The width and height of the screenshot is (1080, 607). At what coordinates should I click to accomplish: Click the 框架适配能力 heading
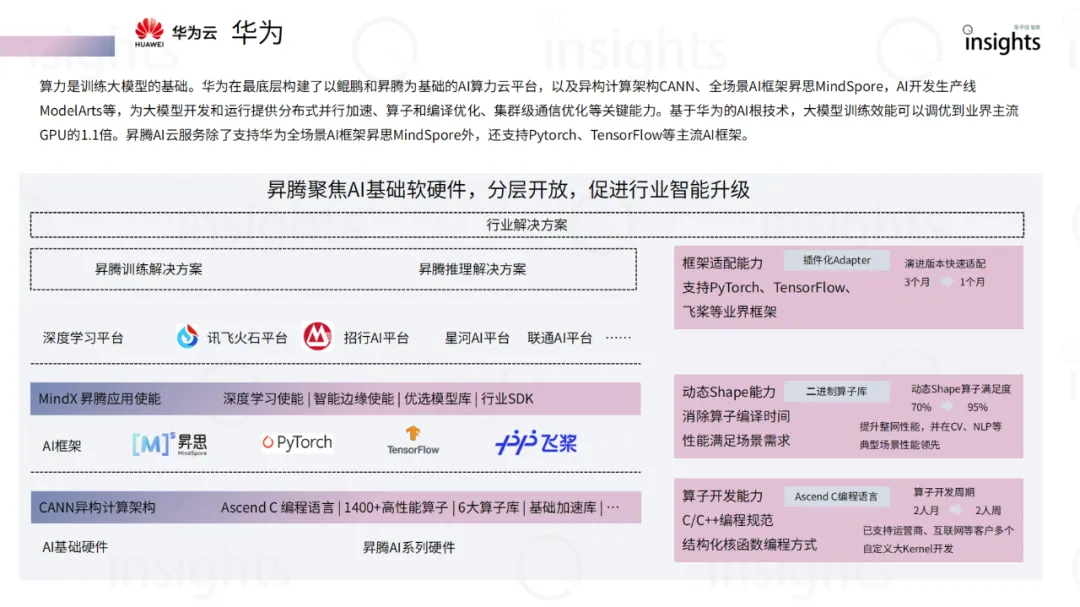click(723, 263)
